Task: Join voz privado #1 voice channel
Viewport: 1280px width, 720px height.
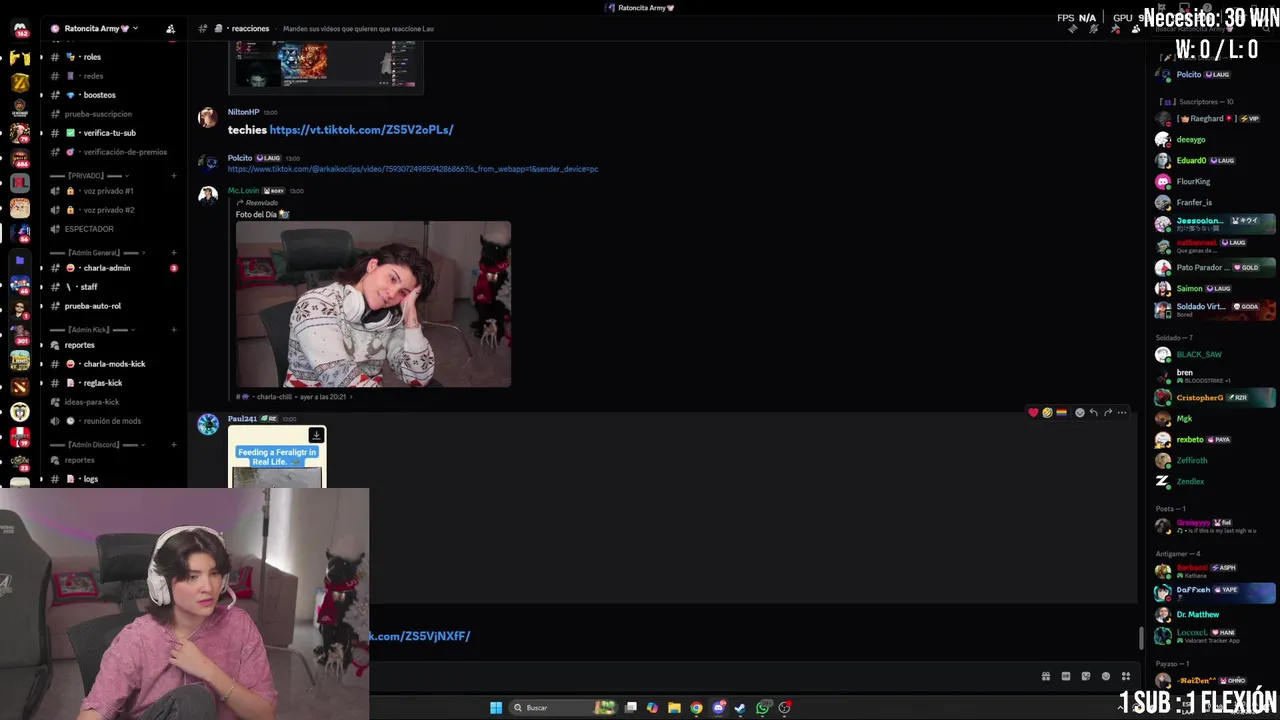Action: [110, 191]
